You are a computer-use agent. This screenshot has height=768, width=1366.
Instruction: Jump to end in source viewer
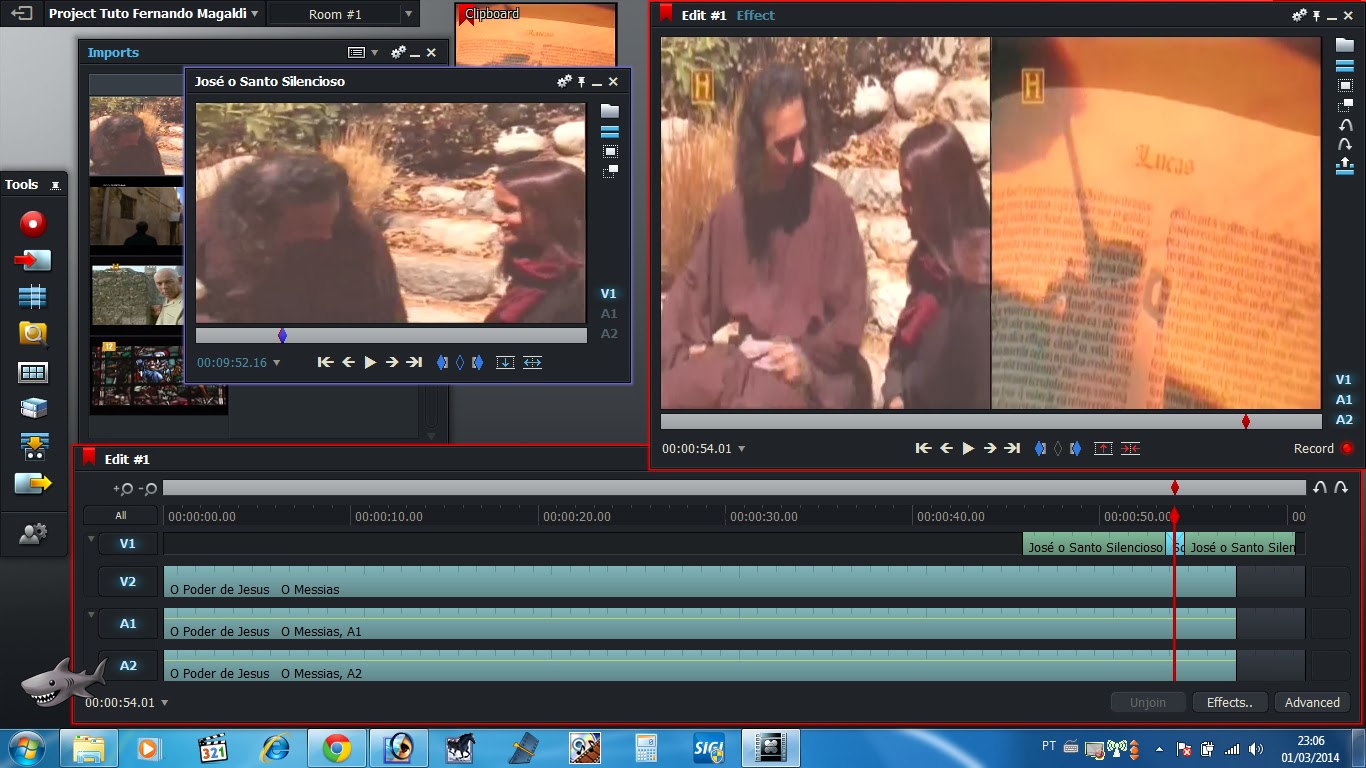(x=415, y=362)
